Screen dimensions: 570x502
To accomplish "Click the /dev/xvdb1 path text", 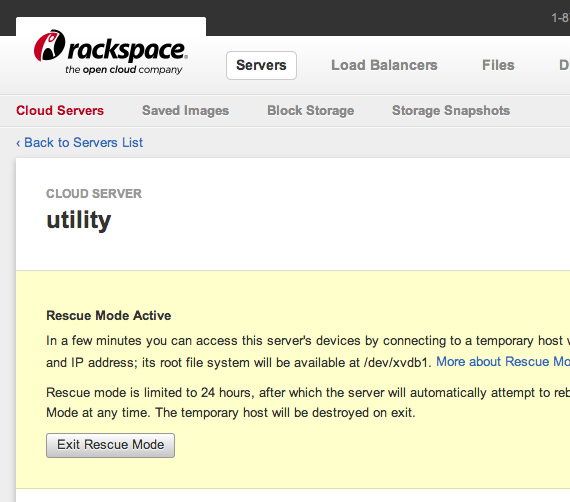I will [x=397, y=362].
